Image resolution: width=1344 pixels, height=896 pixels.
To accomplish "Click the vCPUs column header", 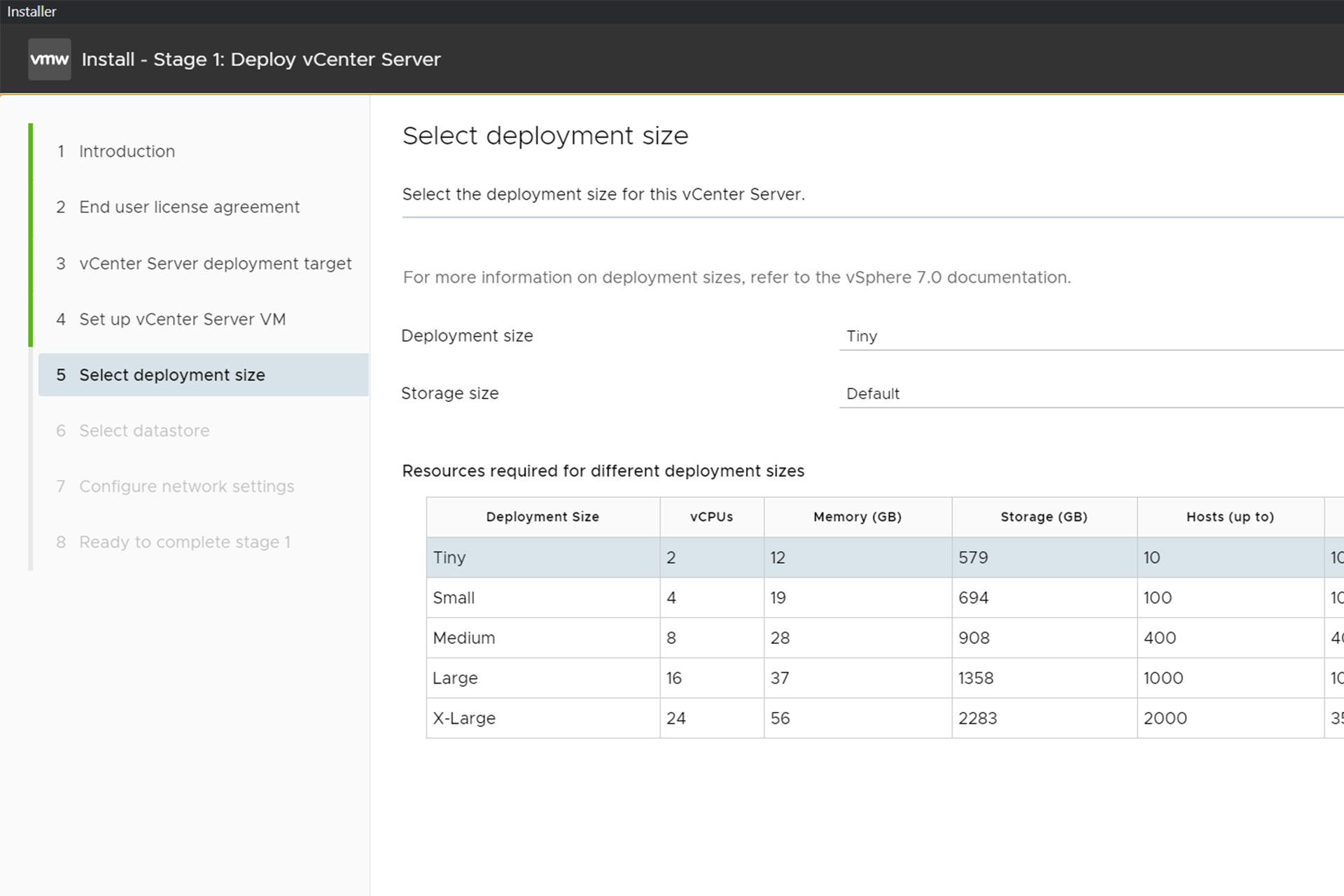I will pos(712,517).
